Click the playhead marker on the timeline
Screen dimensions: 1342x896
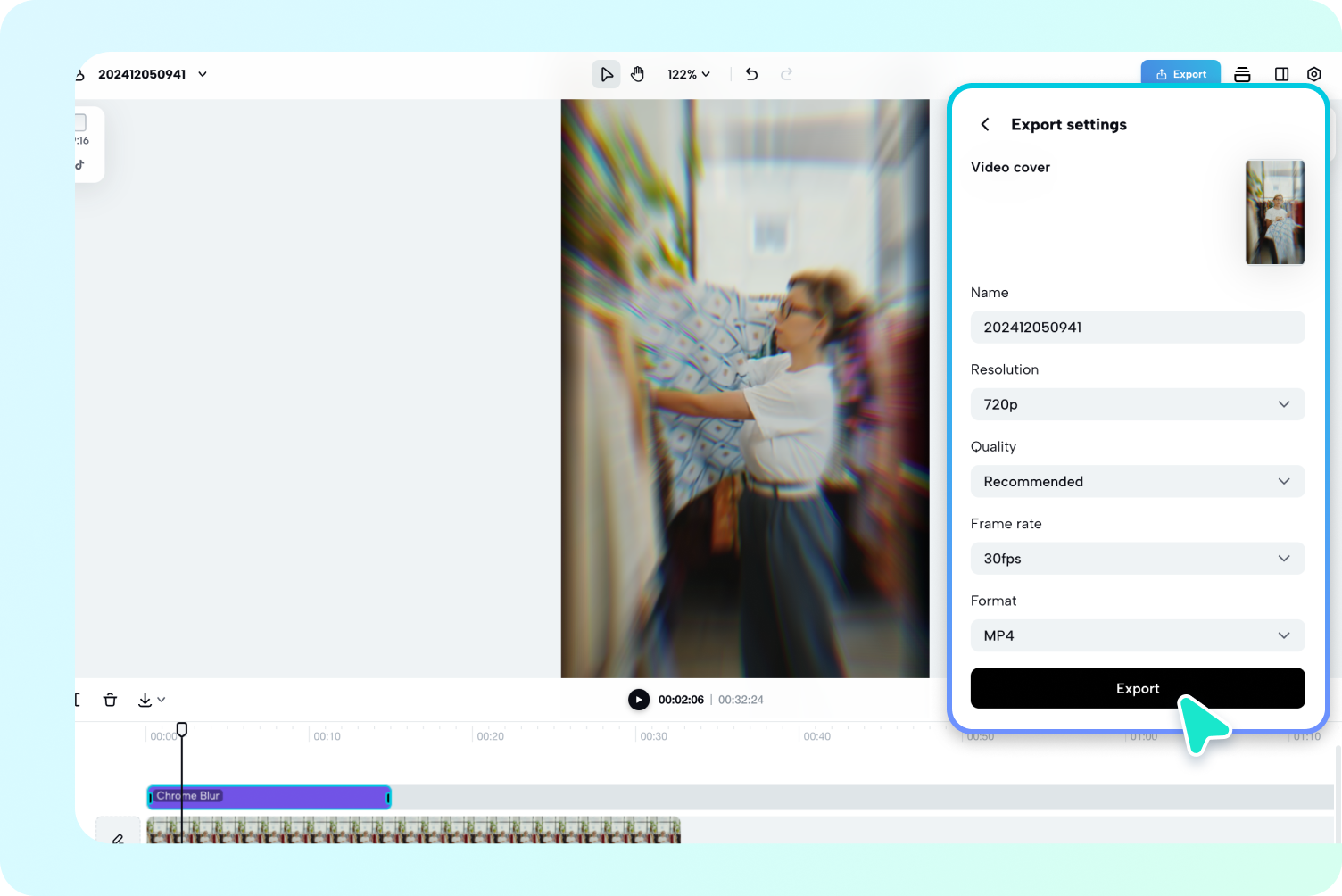click(x=182, y=730)
